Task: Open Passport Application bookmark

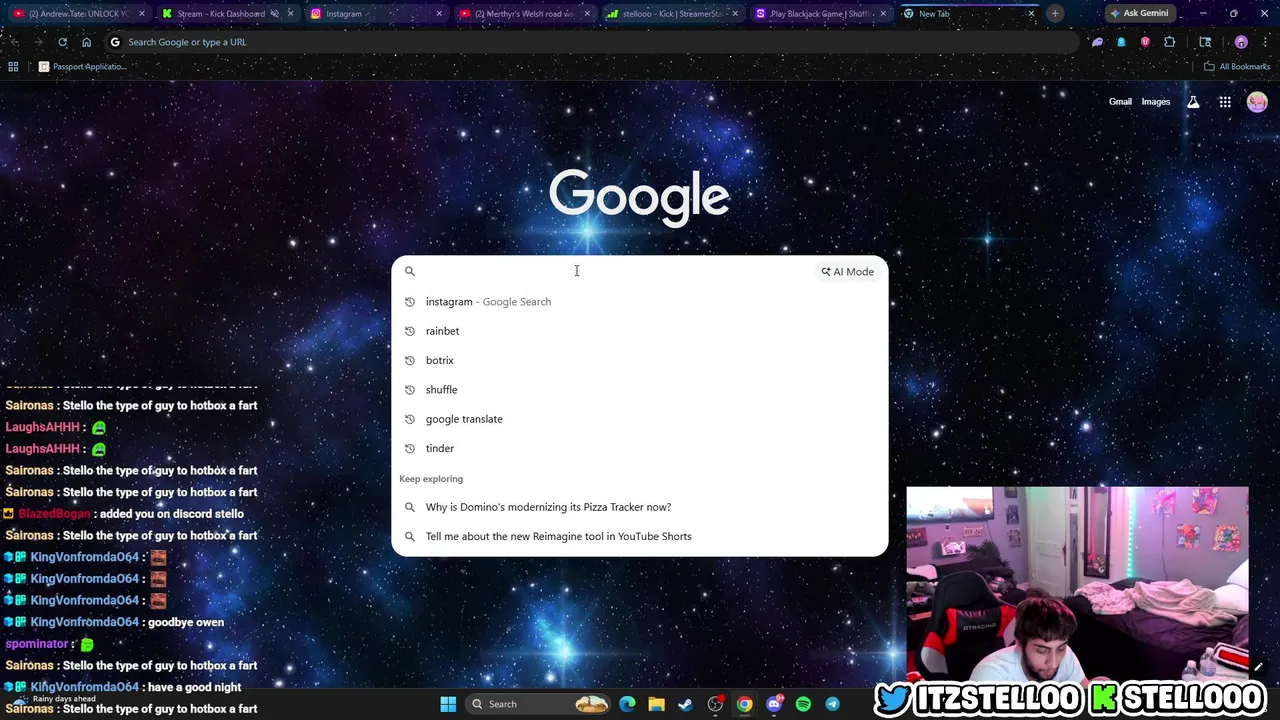Action: 83,67
